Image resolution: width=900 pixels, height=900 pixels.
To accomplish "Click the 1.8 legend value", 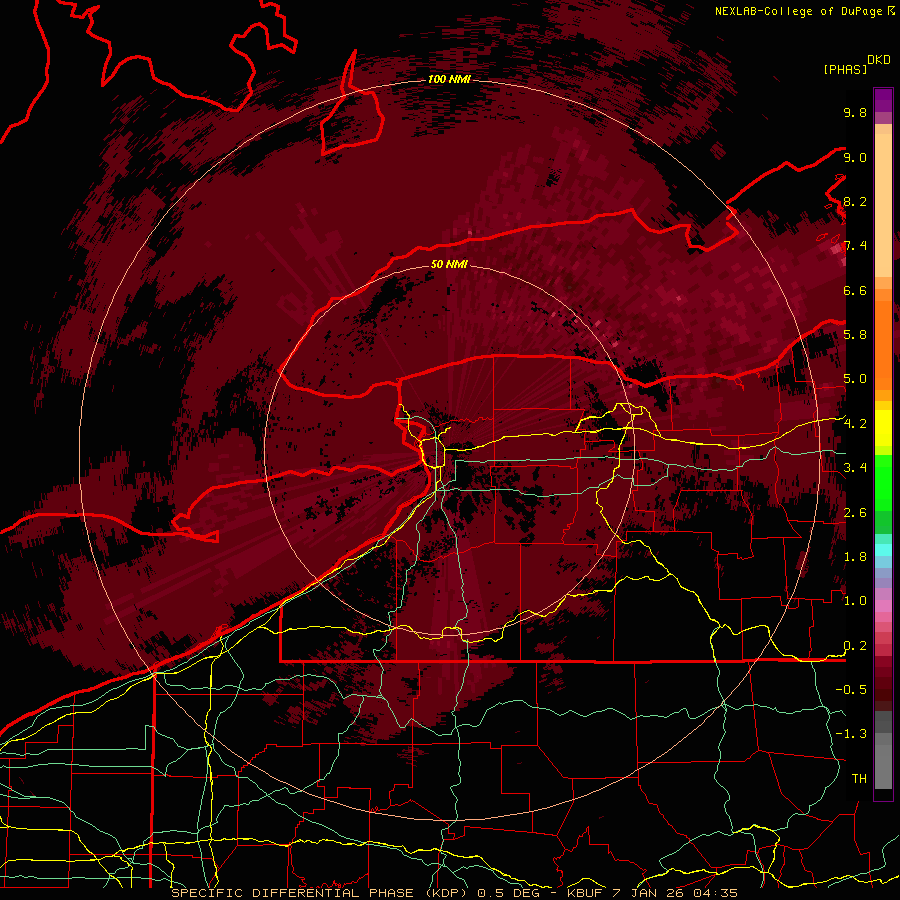I will tap(855, 557).
